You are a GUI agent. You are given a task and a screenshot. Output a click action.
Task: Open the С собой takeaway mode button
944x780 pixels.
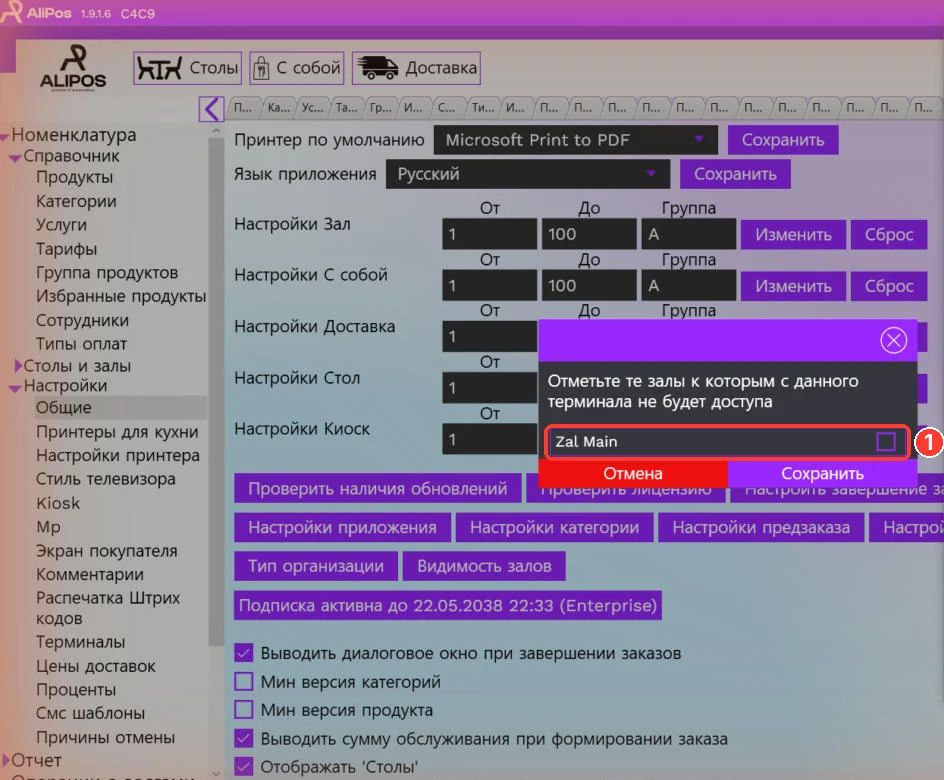(297, 68)
